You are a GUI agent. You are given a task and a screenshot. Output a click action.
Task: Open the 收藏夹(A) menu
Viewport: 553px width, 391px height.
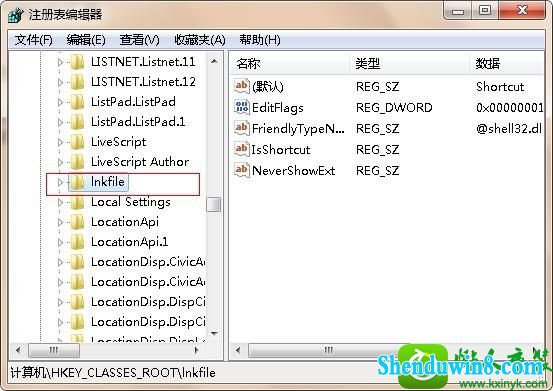200,40
